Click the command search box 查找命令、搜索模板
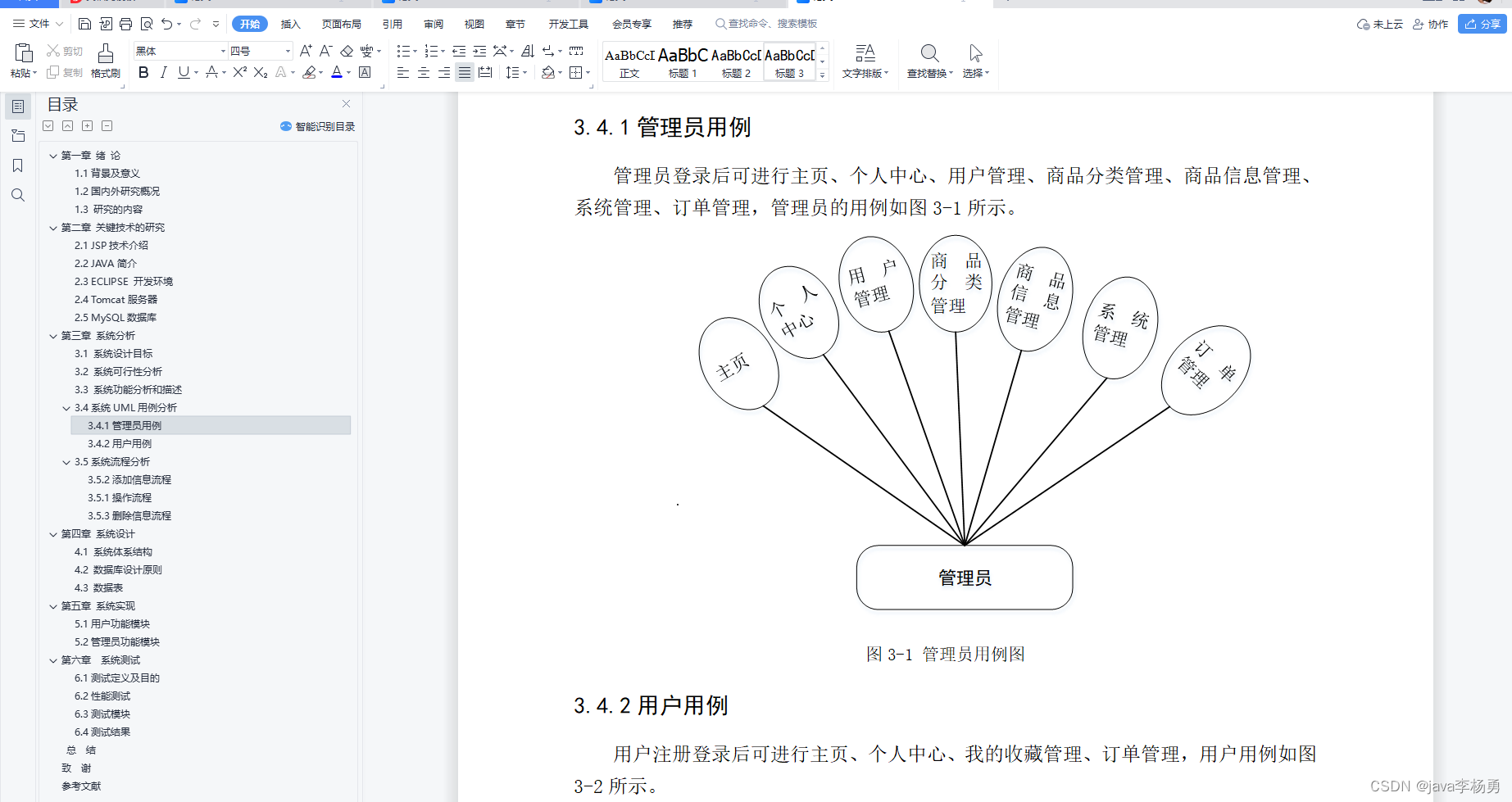The height and width of the screenshot is (802, 1512). point(766,24)
